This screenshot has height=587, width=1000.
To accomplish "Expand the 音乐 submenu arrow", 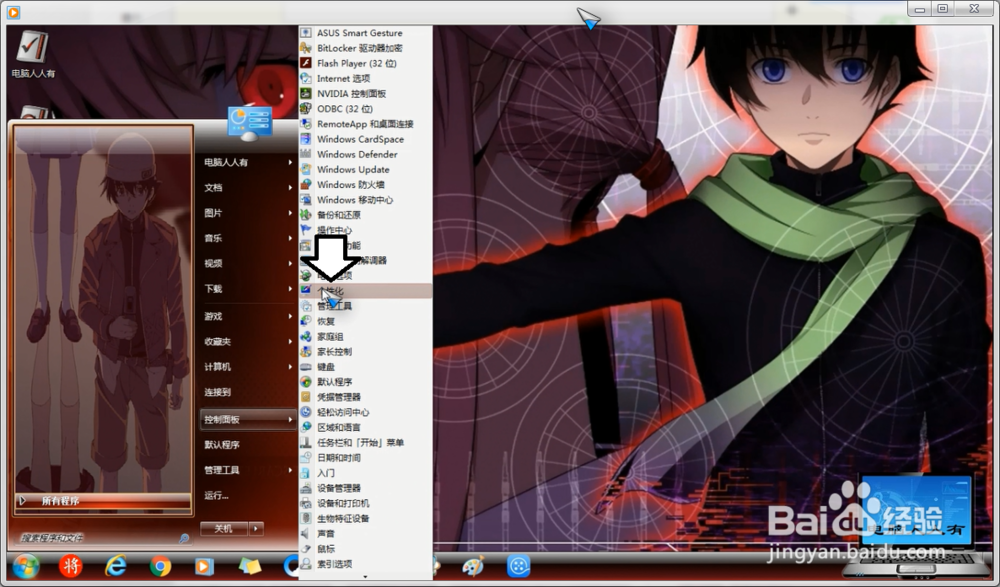I will (290, 238).
